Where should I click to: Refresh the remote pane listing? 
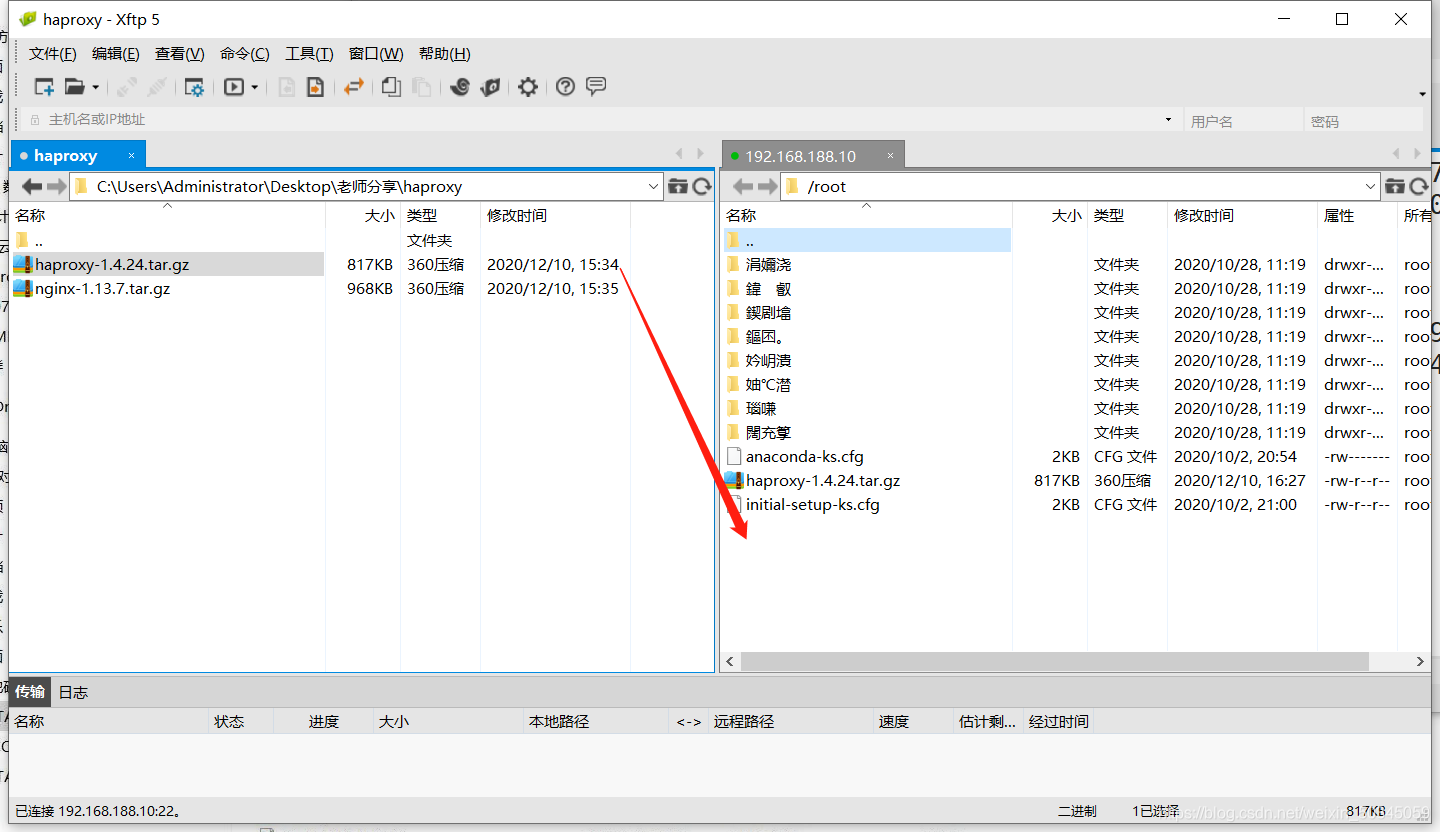pos(1419,186)
